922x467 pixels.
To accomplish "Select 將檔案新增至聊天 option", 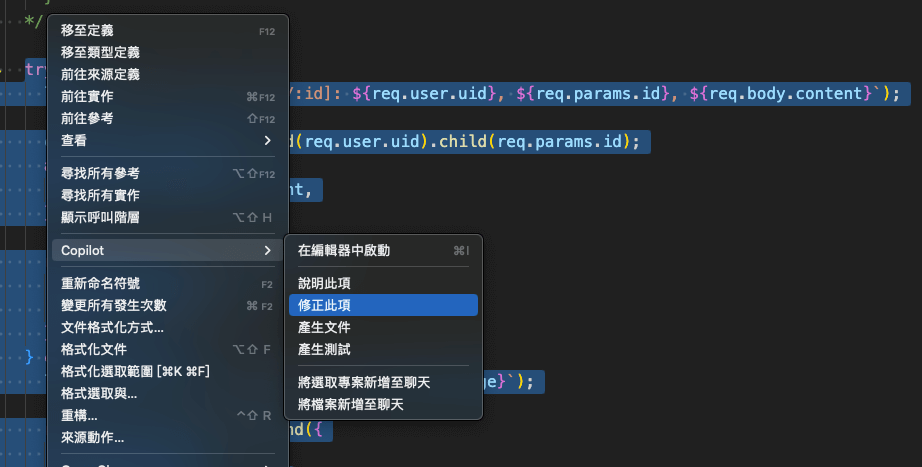I will pyautogui.click(x=350, y=404).
